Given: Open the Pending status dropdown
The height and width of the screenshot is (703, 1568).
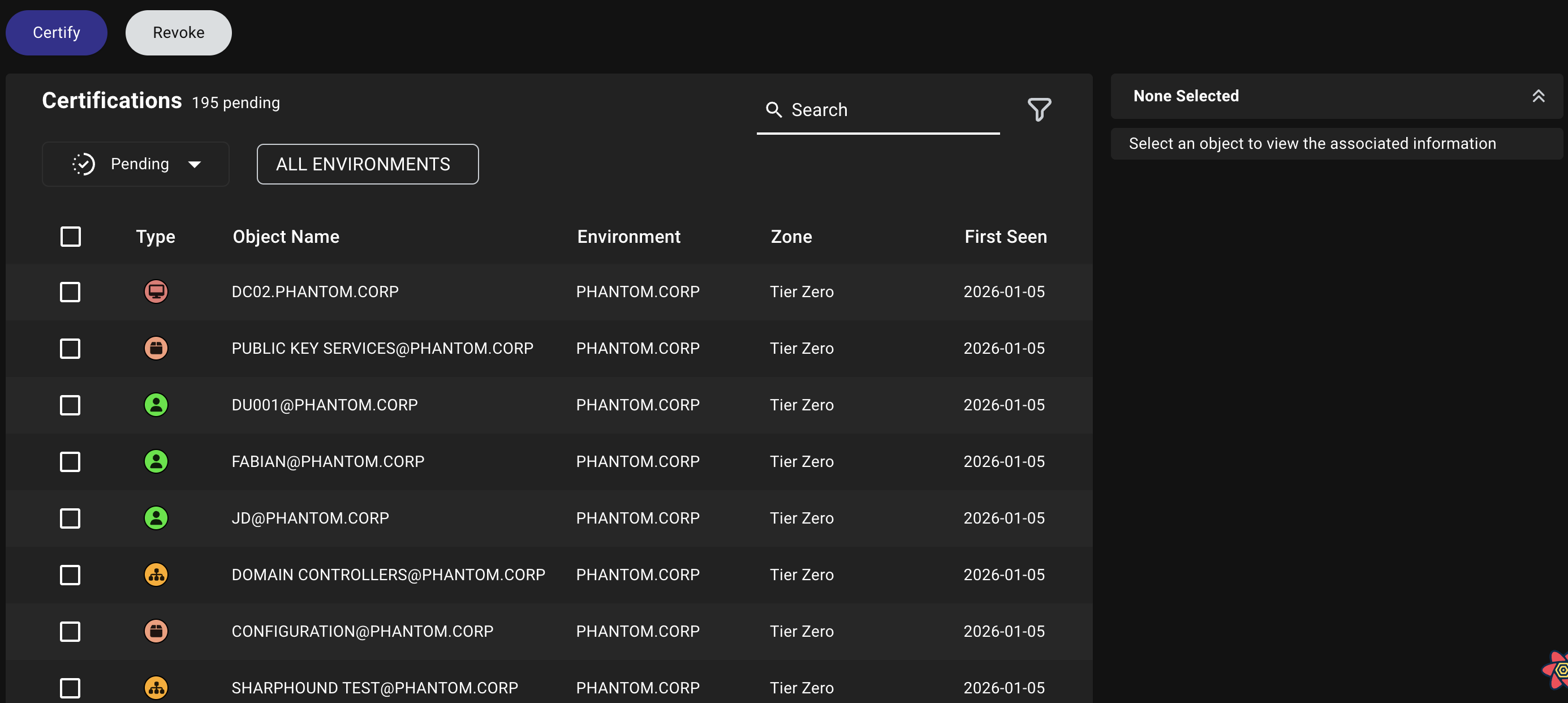Looking at the screenshot, I should (135, 164).
